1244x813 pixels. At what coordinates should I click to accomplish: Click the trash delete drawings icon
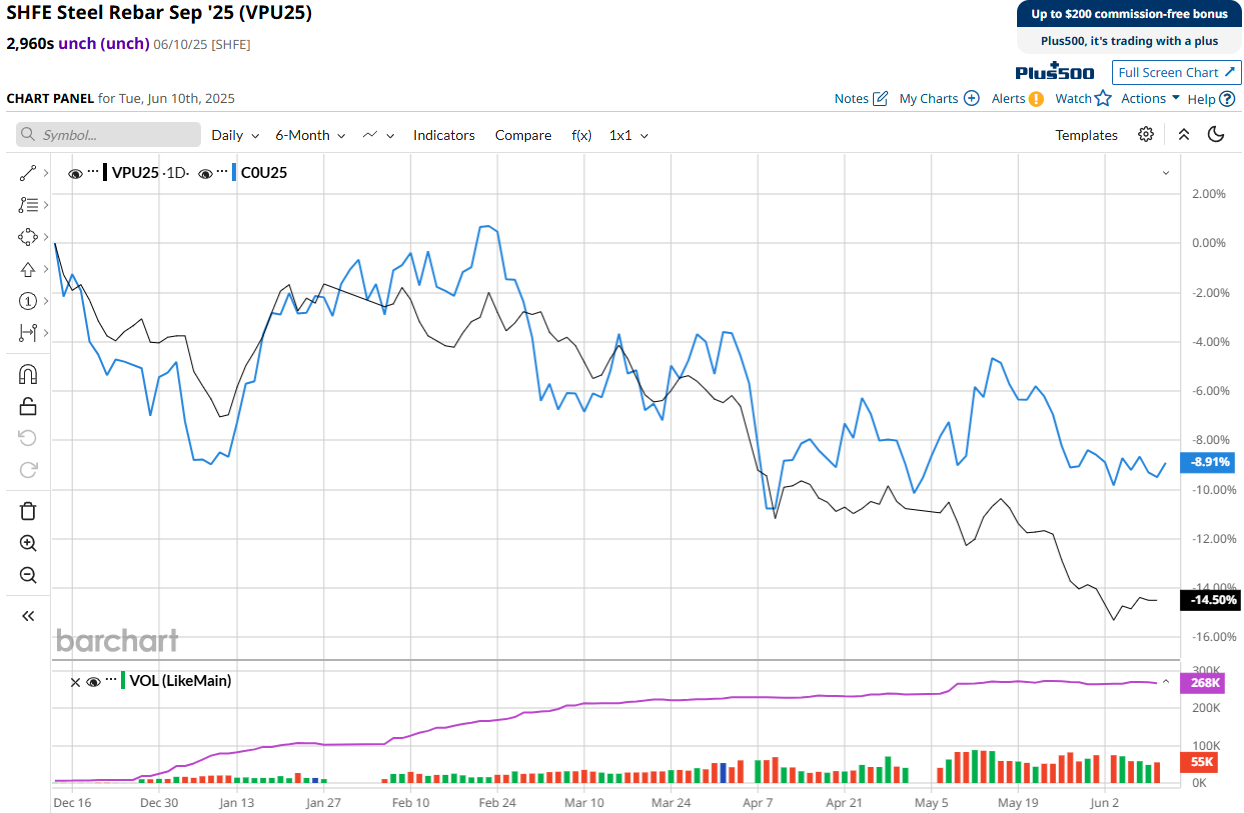pos(28,511)
